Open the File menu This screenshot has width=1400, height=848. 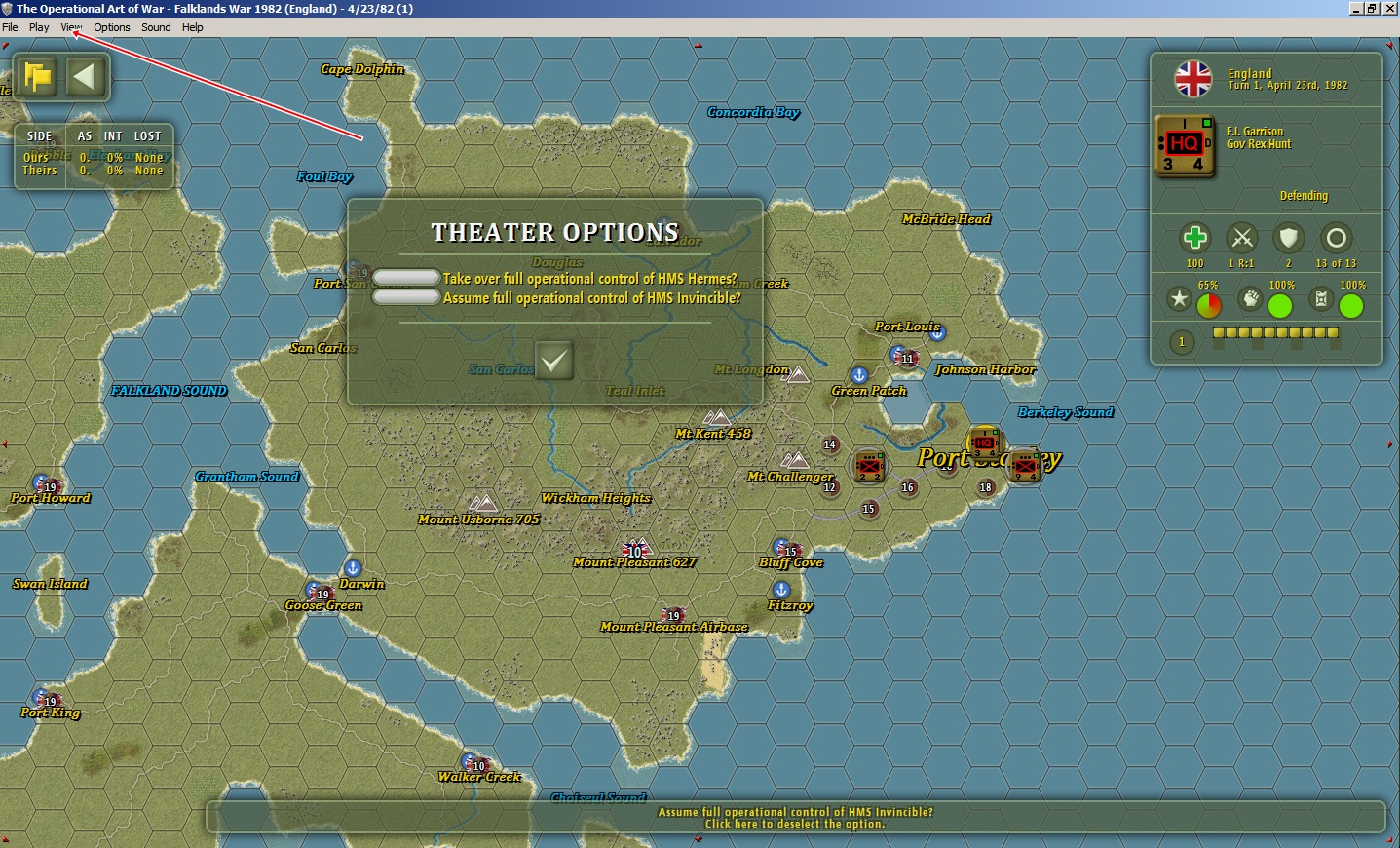pyautogui.click(x=10, y=27)
